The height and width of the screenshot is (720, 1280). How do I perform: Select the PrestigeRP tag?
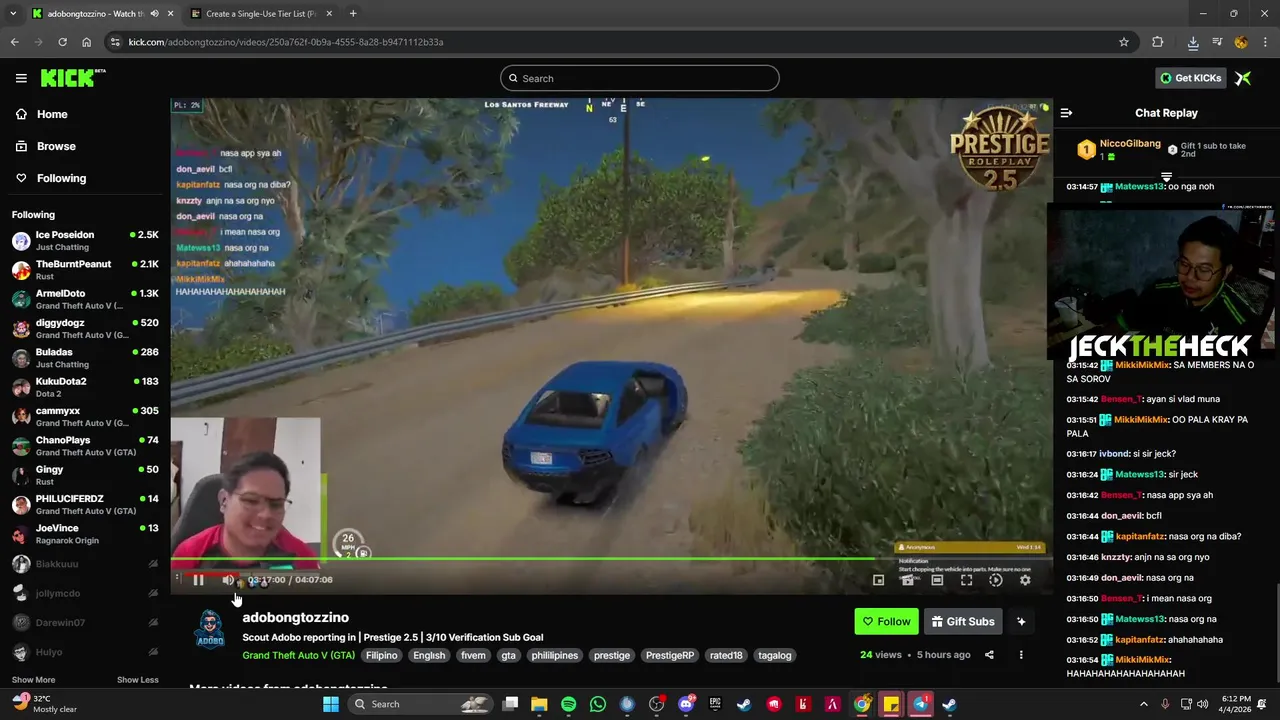click(x=669, y=655)
